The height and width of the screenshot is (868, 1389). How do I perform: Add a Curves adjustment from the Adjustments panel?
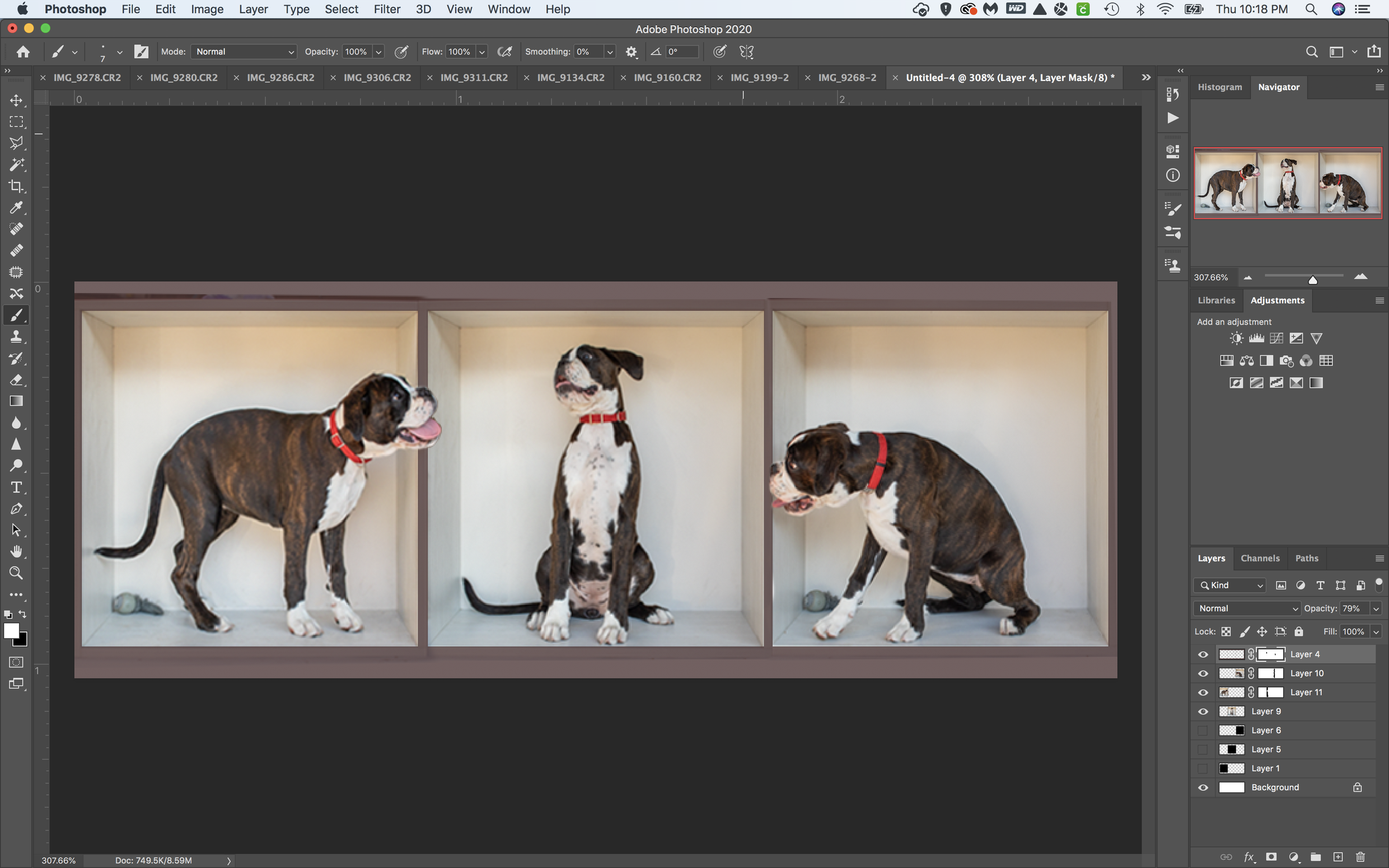click(1276, 338)
